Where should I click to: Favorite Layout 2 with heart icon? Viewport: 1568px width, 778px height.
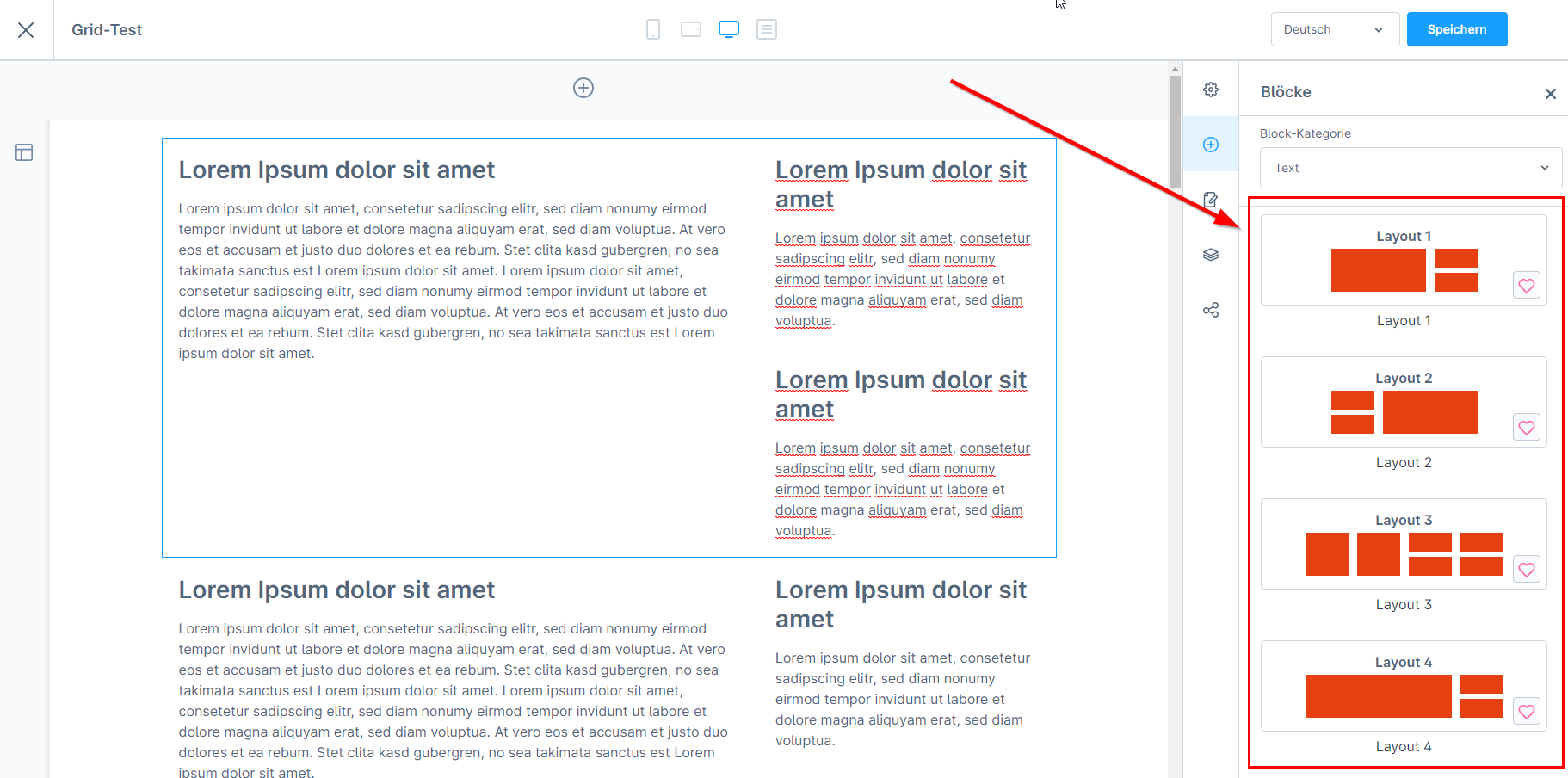click(x=1527, y=428)
